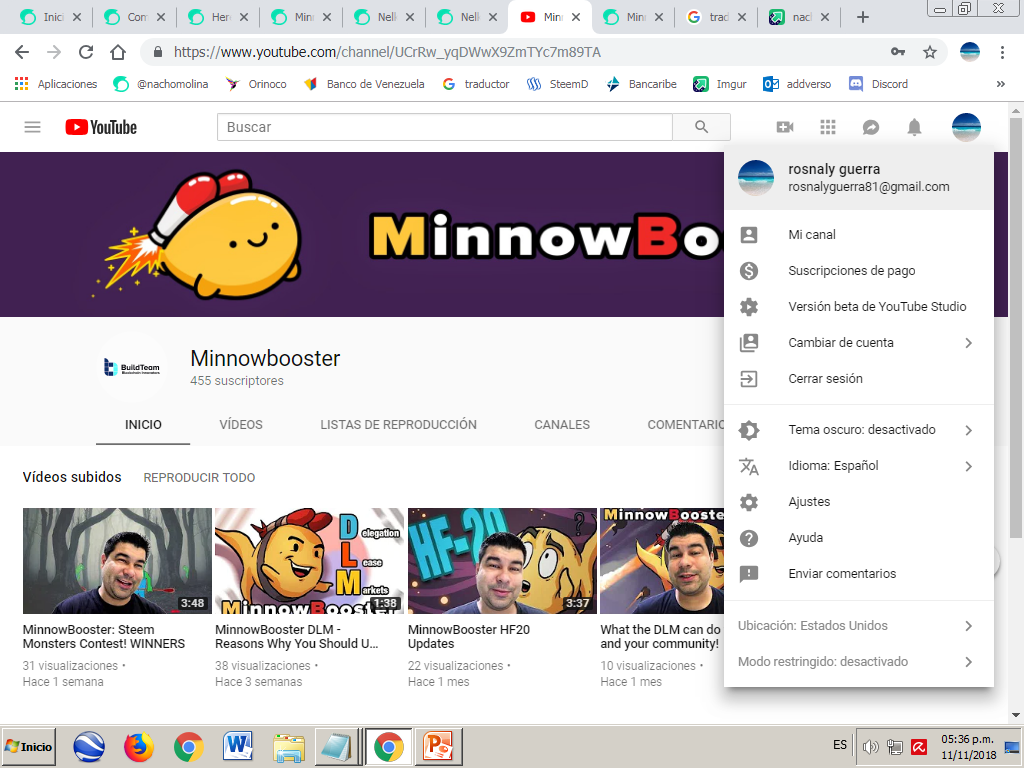Image resolution: width=1024 pixels, height=768 pixels.
Task: Expand Idioma: Español options
Action: pyautogui.click(x=968, y=466)
